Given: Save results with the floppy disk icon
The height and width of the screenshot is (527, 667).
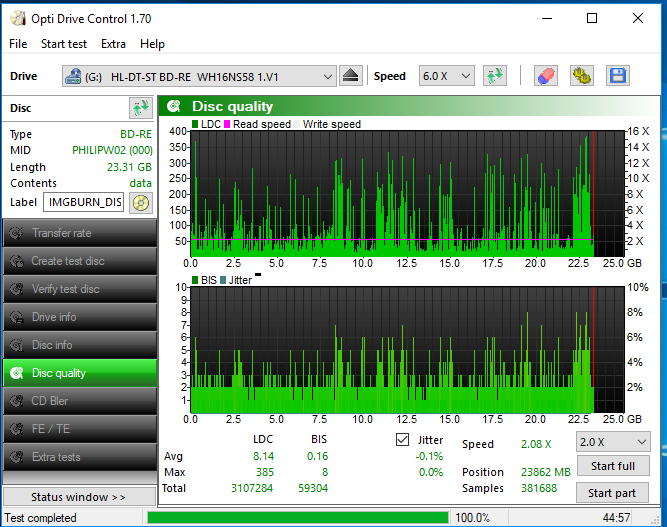Looking at the screenshot, I should coord(618,76).
